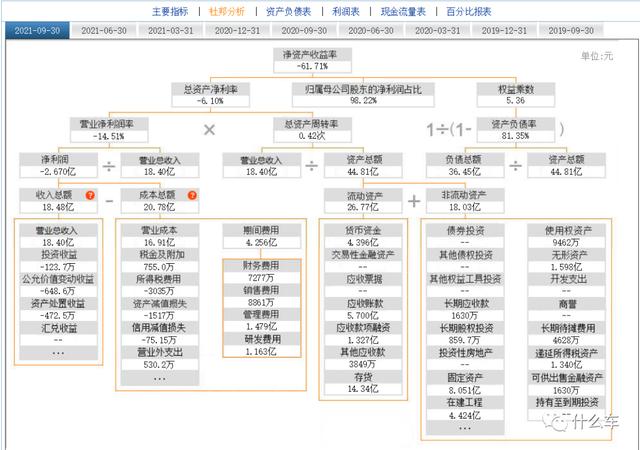Viewport: 640px width, 450px height.
Task: Switch to the 2019-12-31 date tab
Action: point(504,31)
